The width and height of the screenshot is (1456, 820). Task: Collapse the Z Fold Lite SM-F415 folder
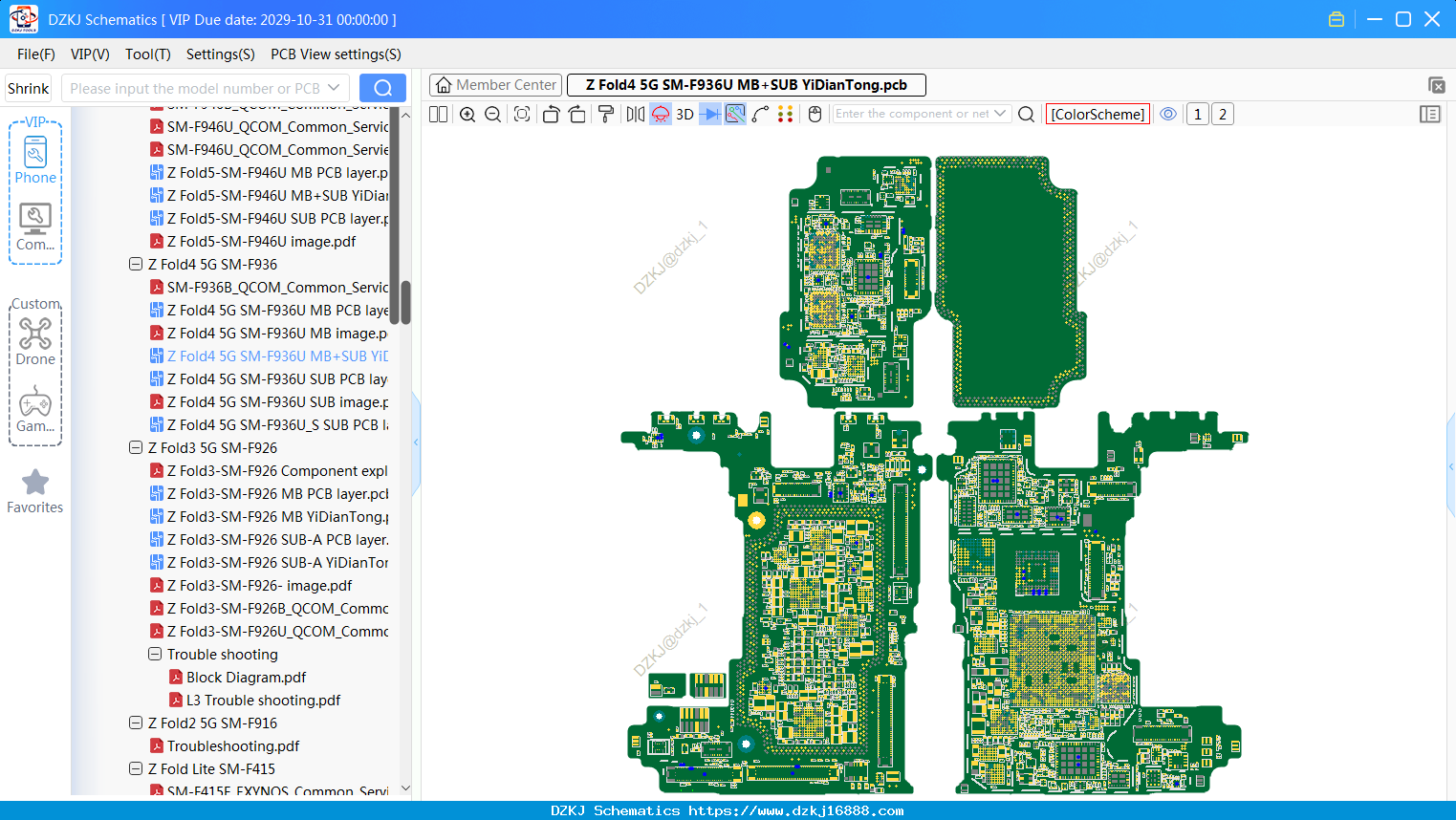tap(136, 769)
